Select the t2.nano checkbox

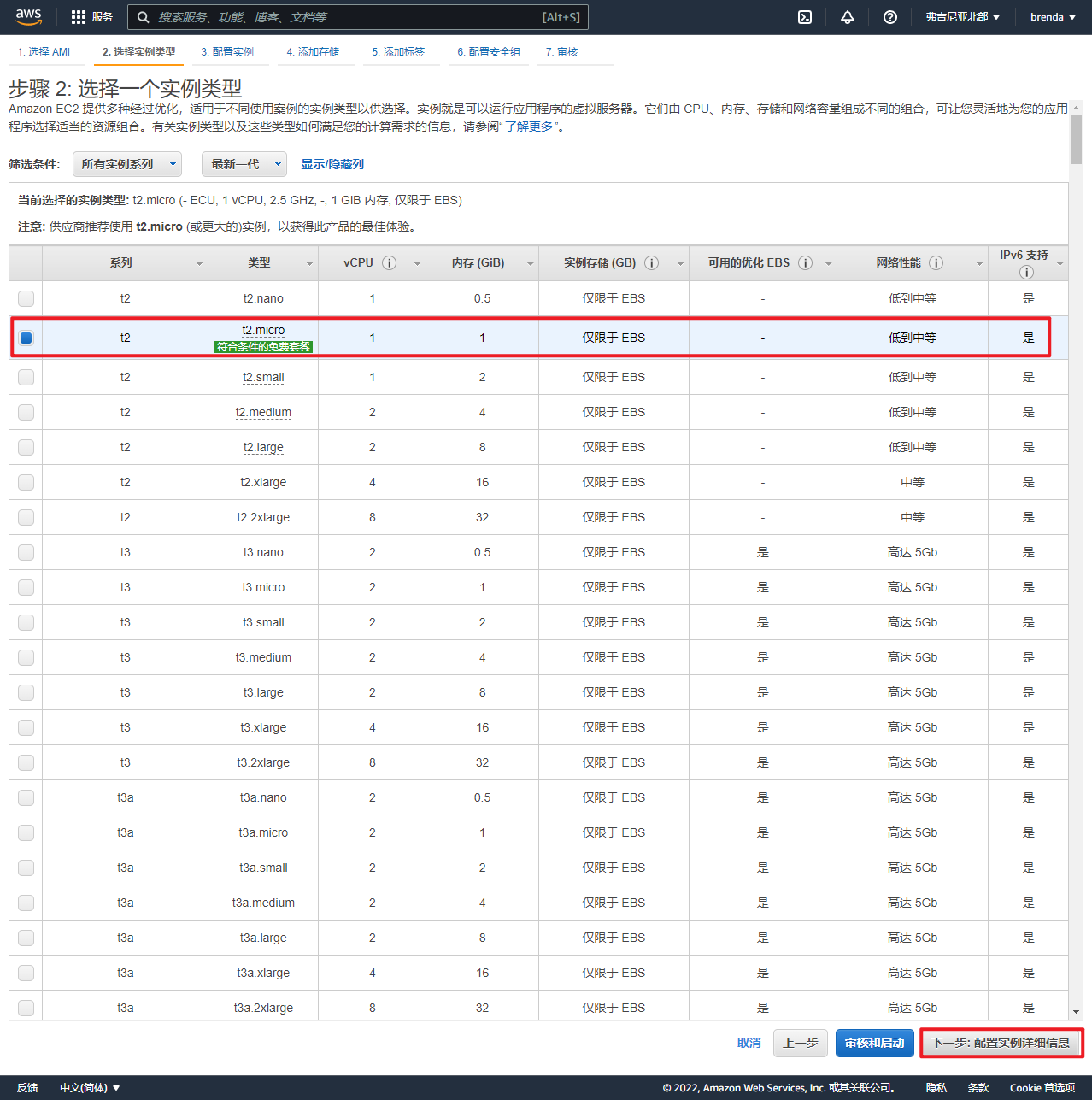pyautogui.click(x=26, y=298)
